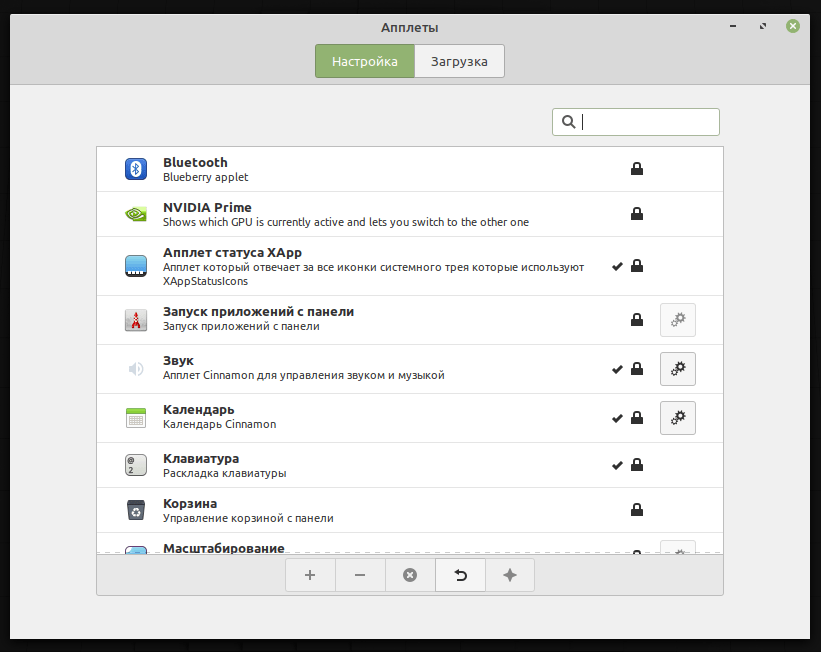Open settings gear for Календарь applet

678,418
